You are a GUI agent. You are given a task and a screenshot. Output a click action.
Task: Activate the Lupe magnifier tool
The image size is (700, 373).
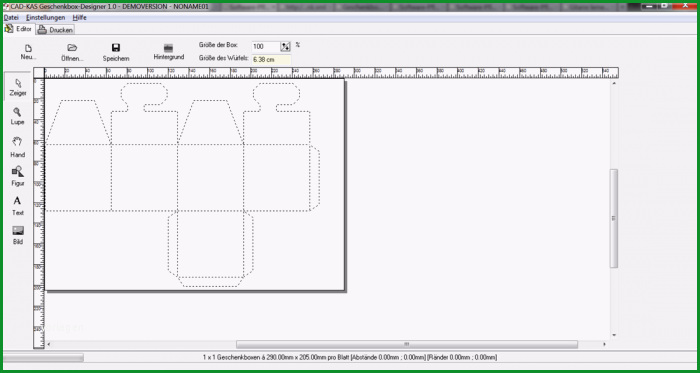(x=17, y=116)
